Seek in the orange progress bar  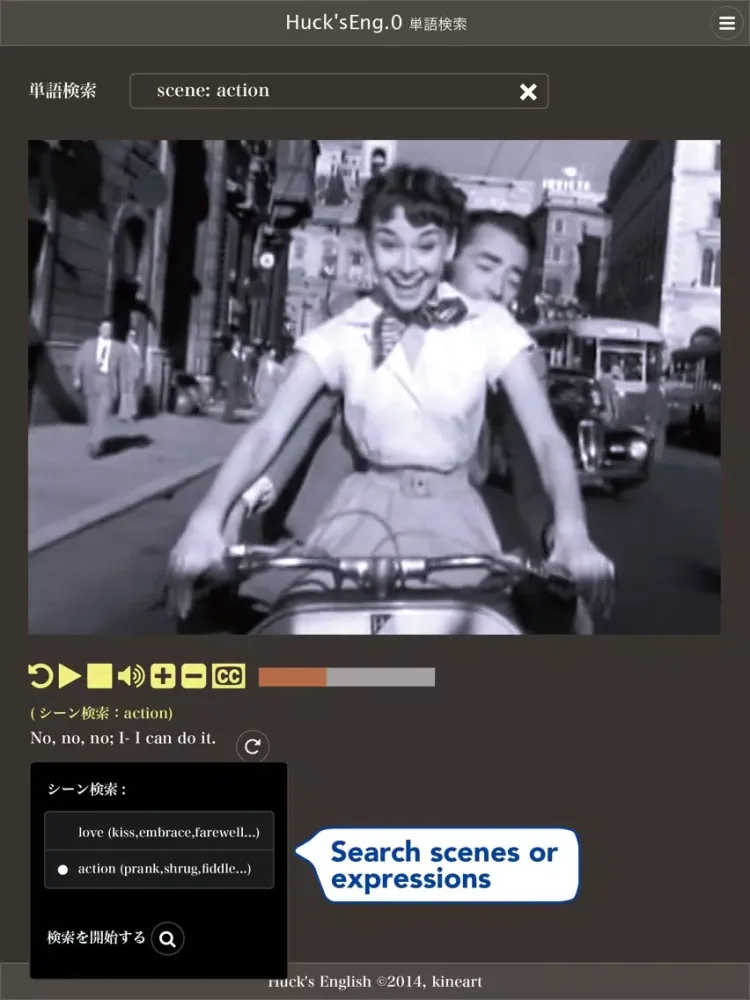click(x=346, y=677)
